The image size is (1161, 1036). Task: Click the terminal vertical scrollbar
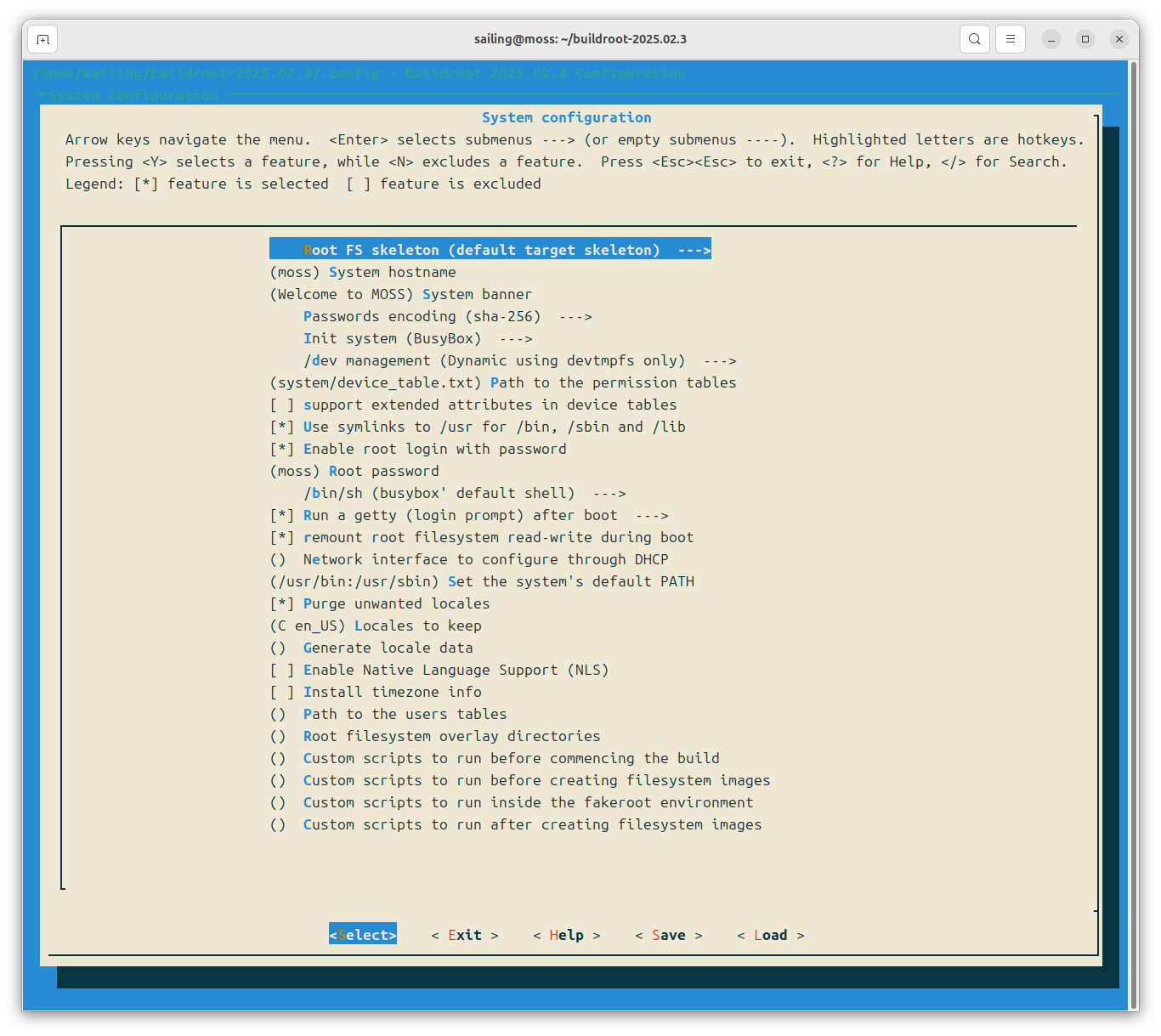[x=1133, y=510]
